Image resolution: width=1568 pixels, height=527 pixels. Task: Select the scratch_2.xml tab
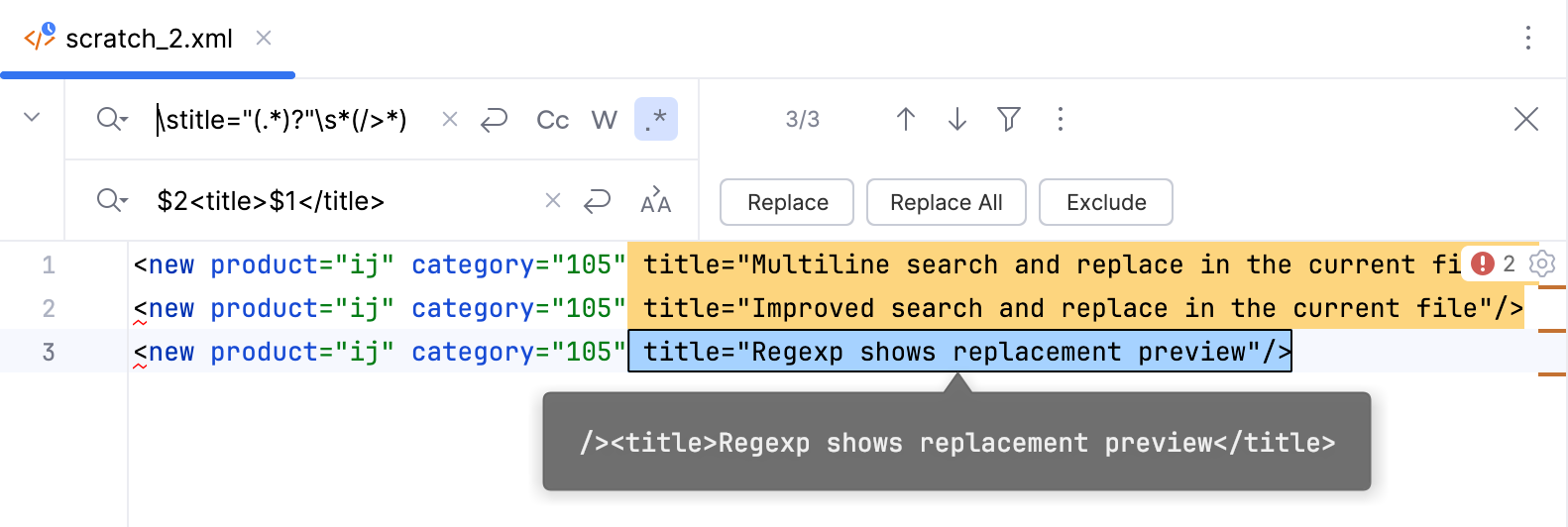[149, 39]
